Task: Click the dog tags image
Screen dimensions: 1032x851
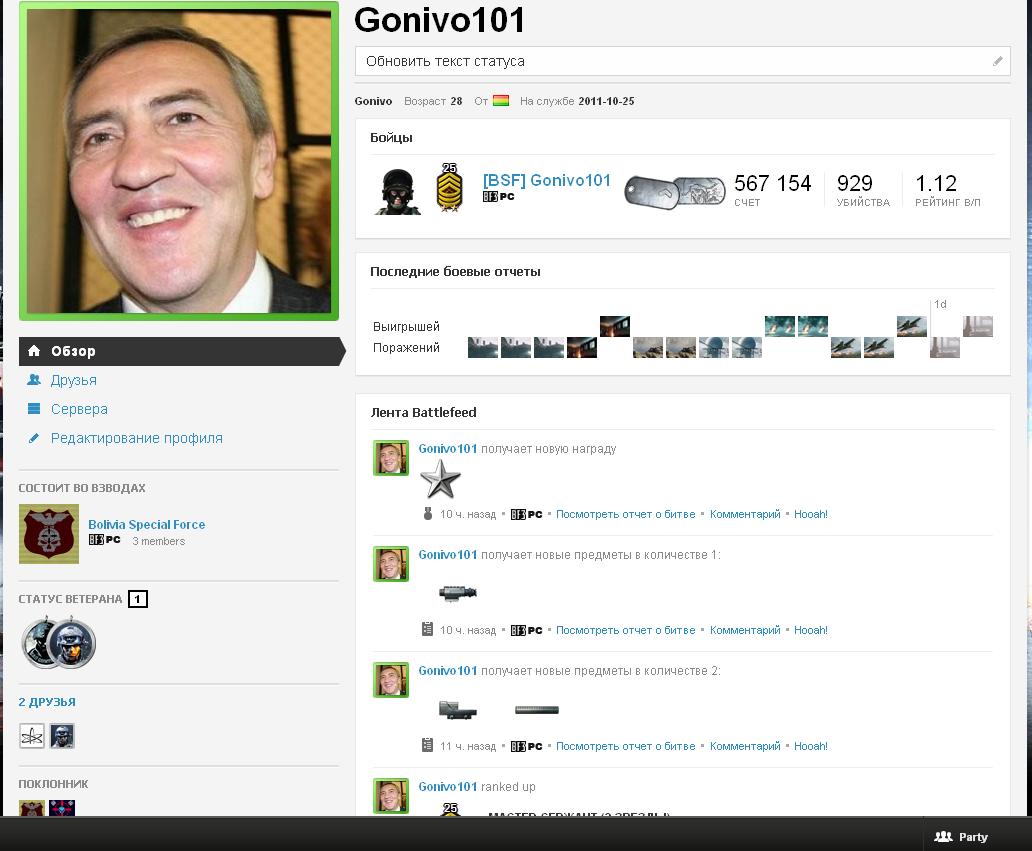Action: [x=675, y=190]
